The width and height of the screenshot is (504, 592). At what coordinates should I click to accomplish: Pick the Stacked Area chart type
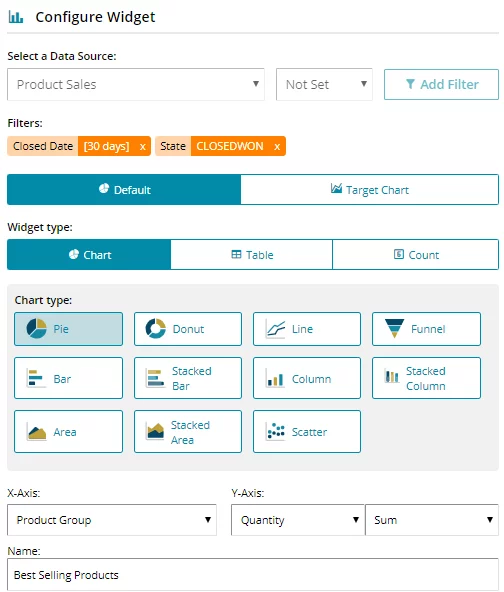(188, 432)
